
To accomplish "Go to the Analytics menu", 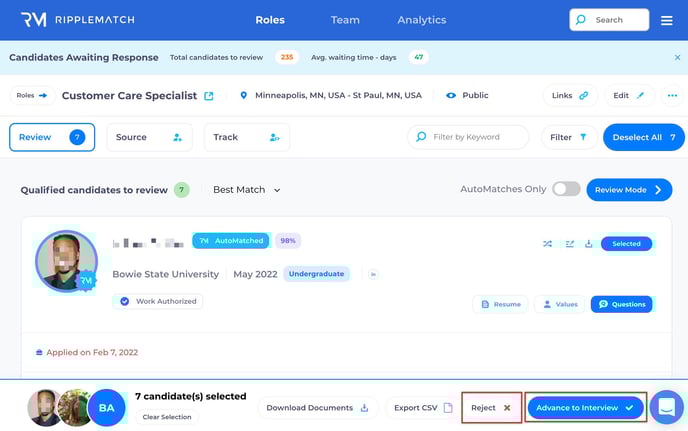I will (x=421, y=20).
